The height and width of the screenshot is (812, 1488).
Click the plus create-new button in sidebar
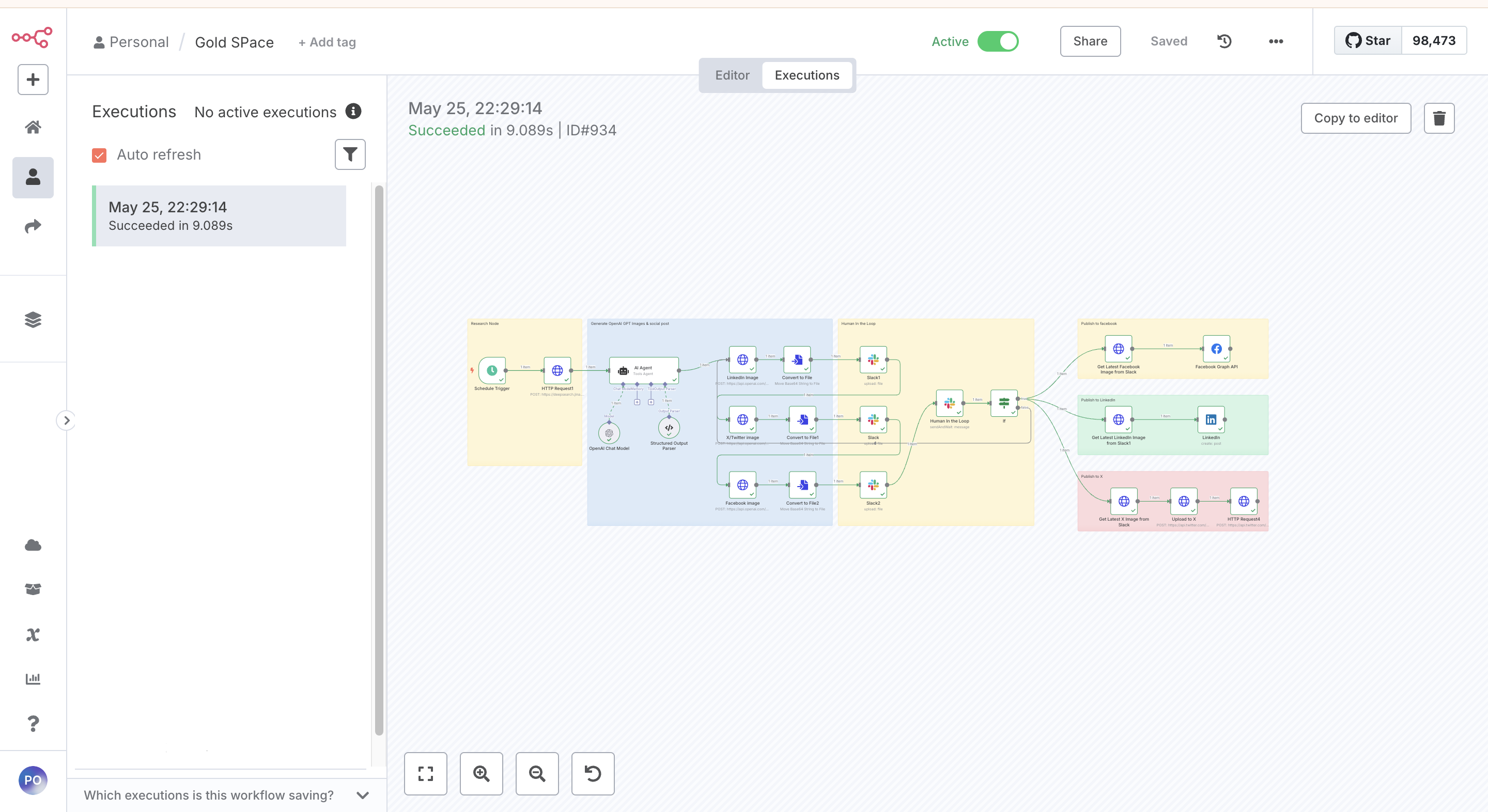point(33,79)
